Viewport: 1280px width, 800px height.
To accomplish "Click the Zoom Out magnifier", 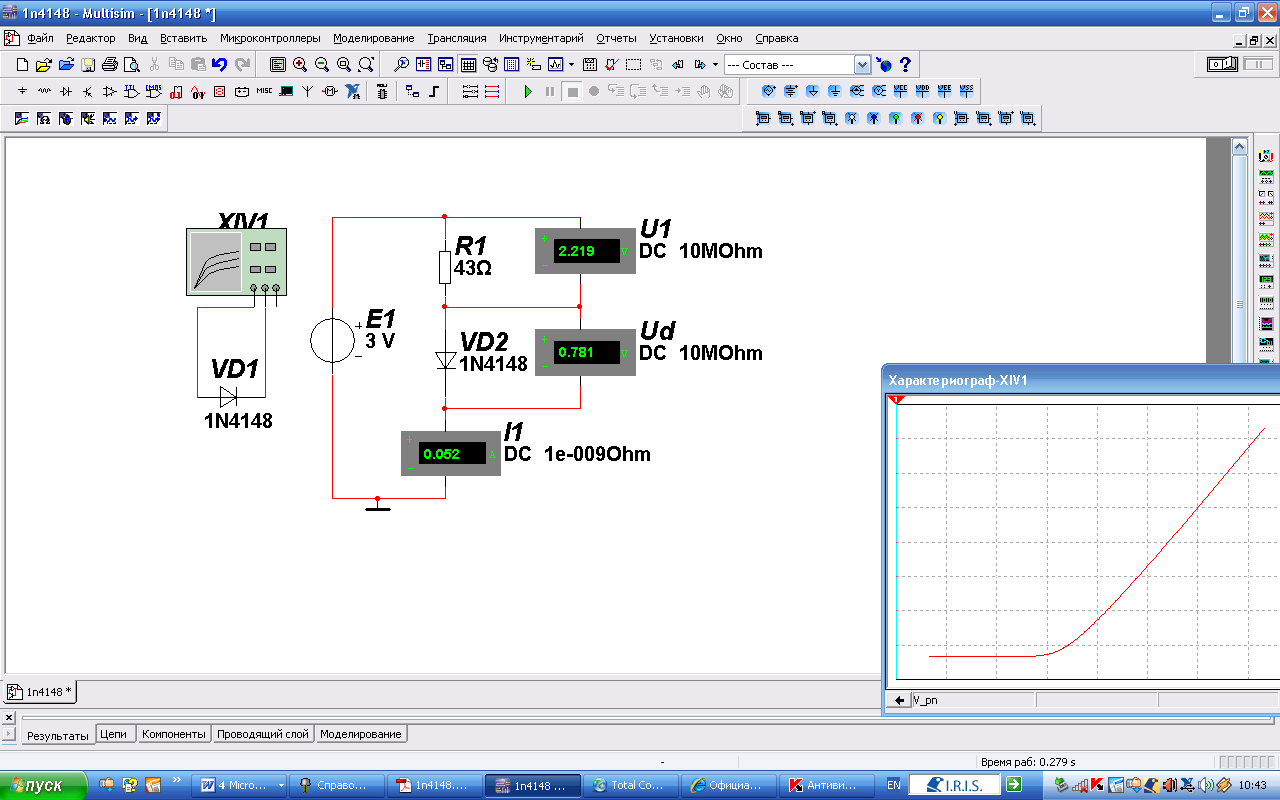I will coord(322,64).
